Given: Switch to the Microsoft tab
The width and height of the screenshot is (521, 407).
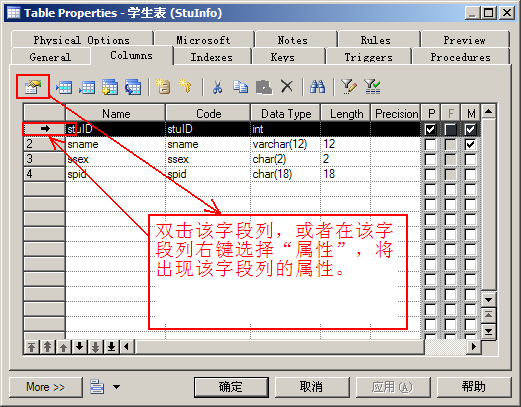Looking at the screenshot, I should click(203, 40).
